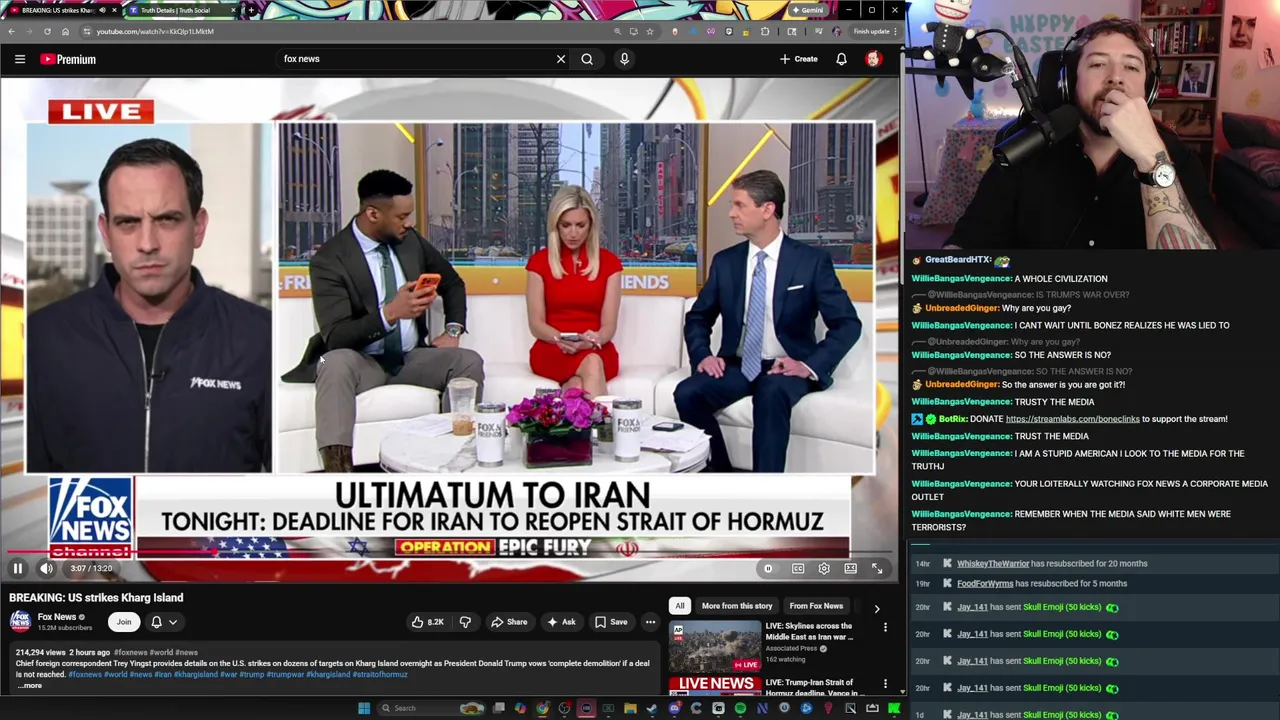Open Steam from taskbar
1280x720 pixels.
click(x=652, y=708)
